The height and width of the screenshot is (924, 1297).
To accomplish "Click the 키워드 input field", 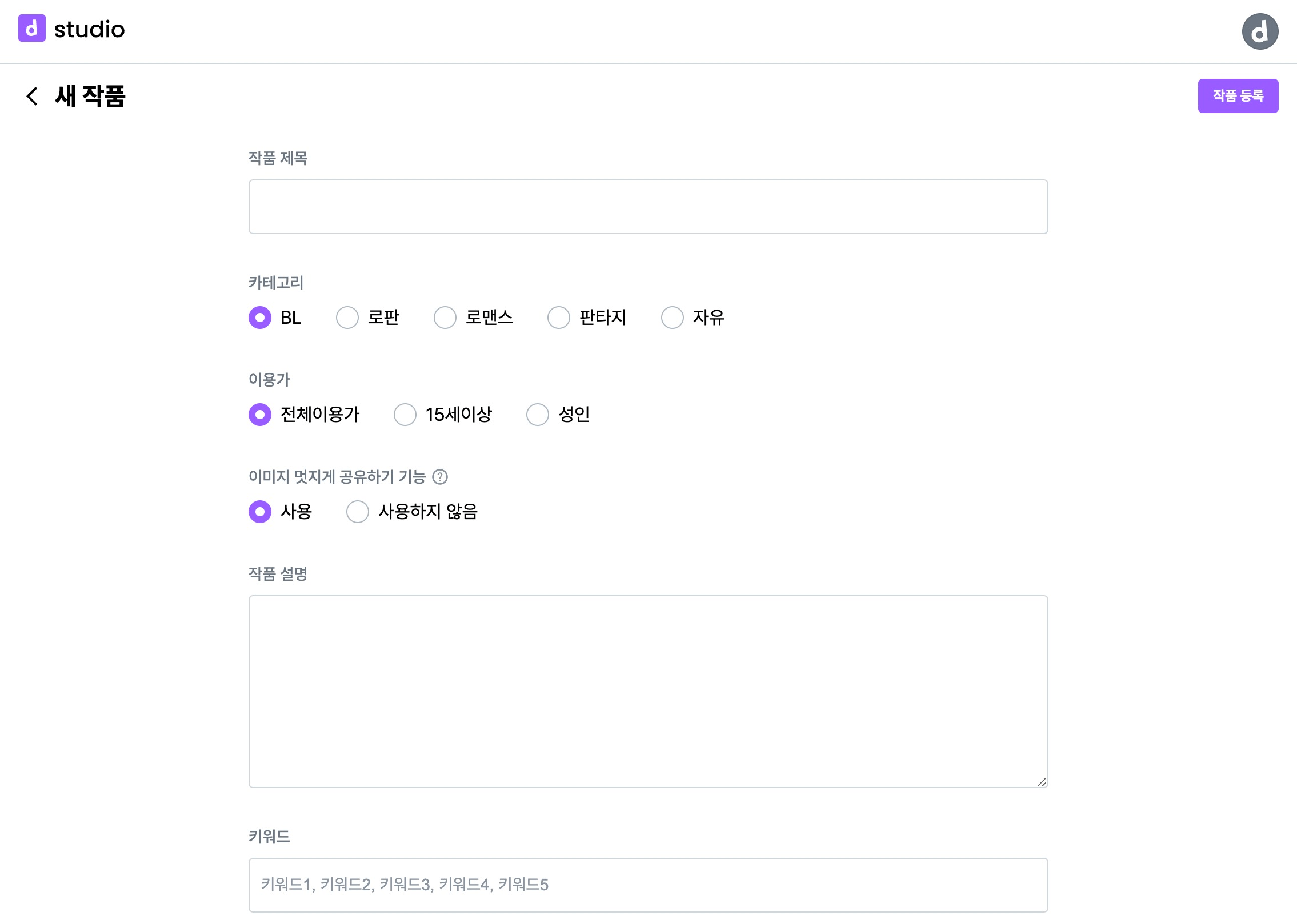I will coord(648,885).
